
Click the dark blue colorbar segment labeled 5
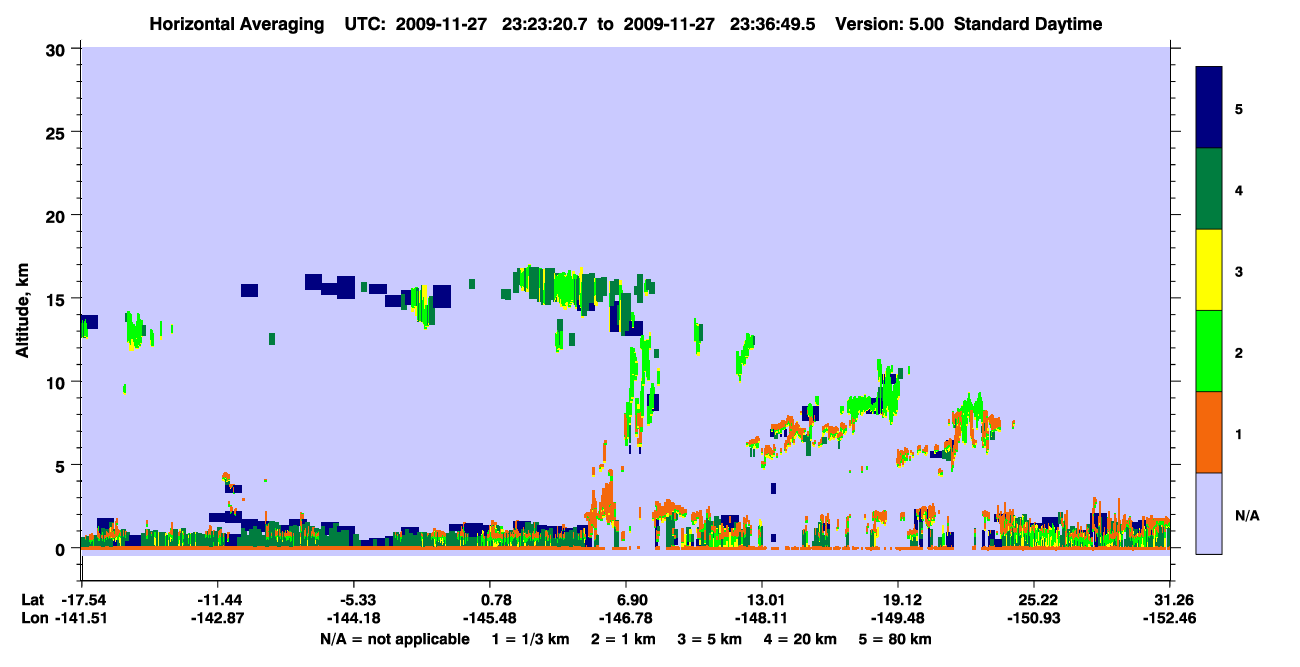click(1209, 108)
